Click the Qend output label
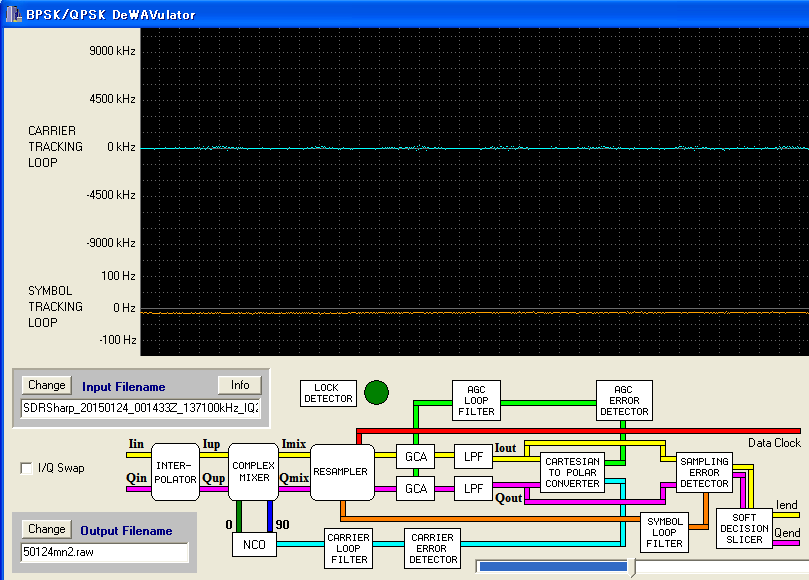The image size is (809, 580). [787, 533]
